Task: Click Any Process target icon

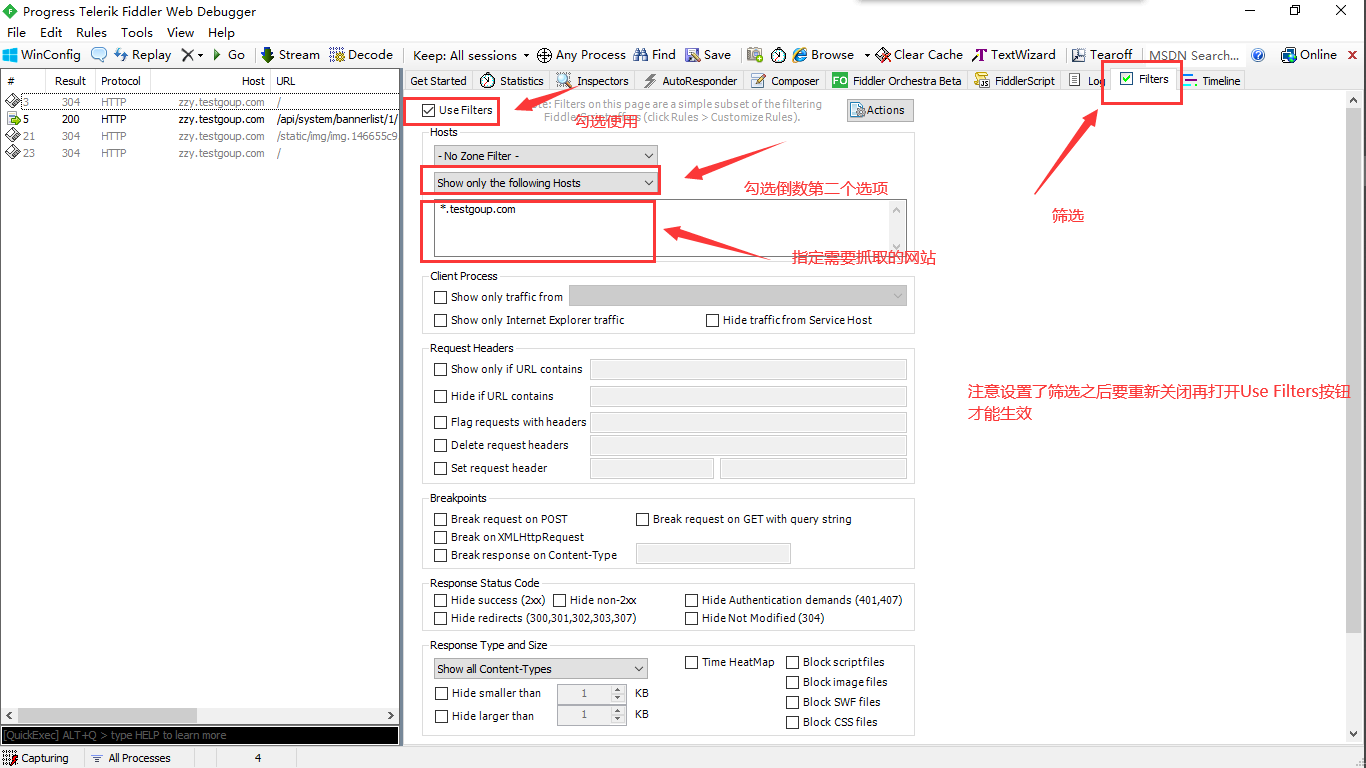Action: point(581,55)
